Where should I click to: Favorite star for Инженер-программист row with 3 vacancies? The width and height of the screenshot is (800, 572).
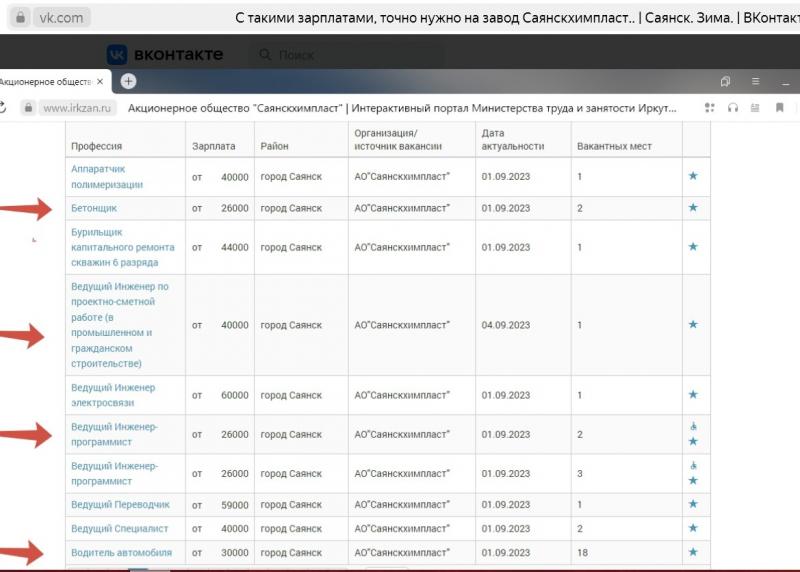pyautogui.click(x=693, y=480)
